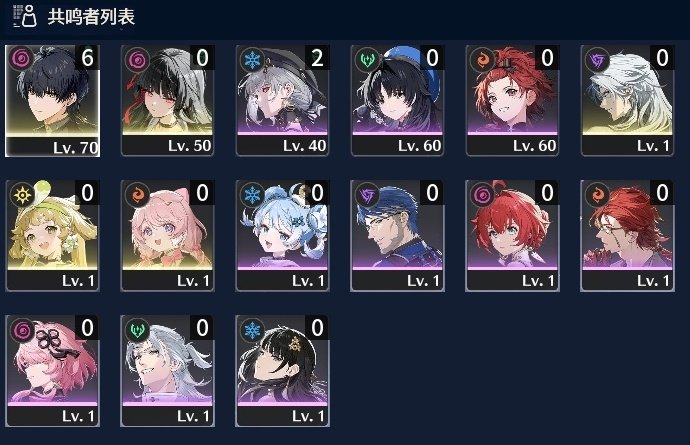This screenshot has width=690, height=445.
Task: Click the resonance chain number 2 badge
Action: [317, 58]
